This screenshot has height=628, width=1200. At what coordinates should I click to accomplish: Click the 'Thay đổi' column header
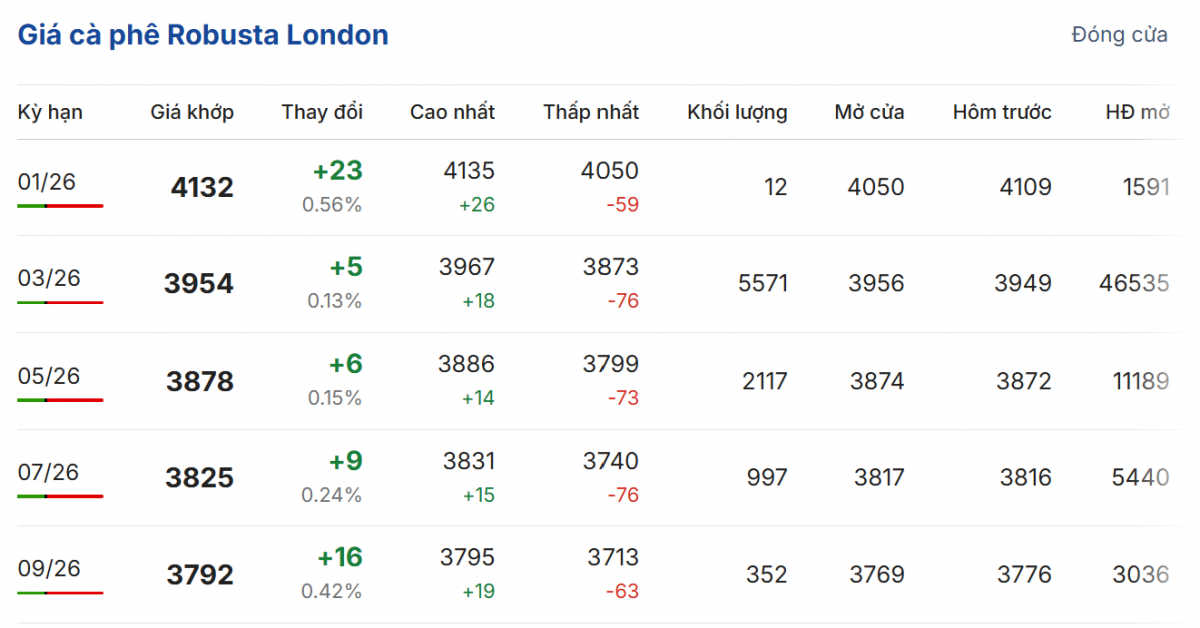(x=322, y=112)
